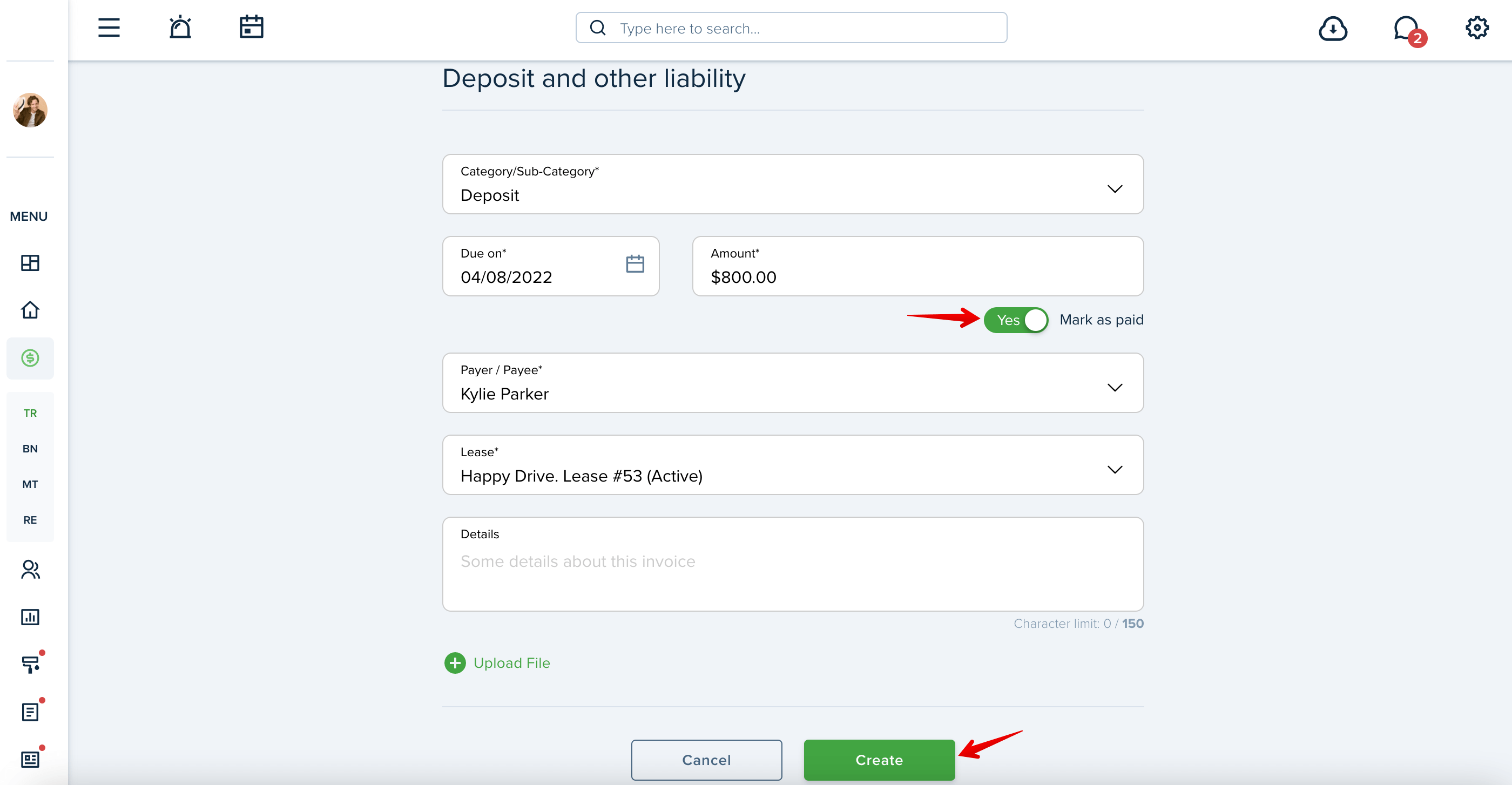This screenshot has height=785, width=1512.
Task: Open the Due on date picker icon
Action: (634, 264)
